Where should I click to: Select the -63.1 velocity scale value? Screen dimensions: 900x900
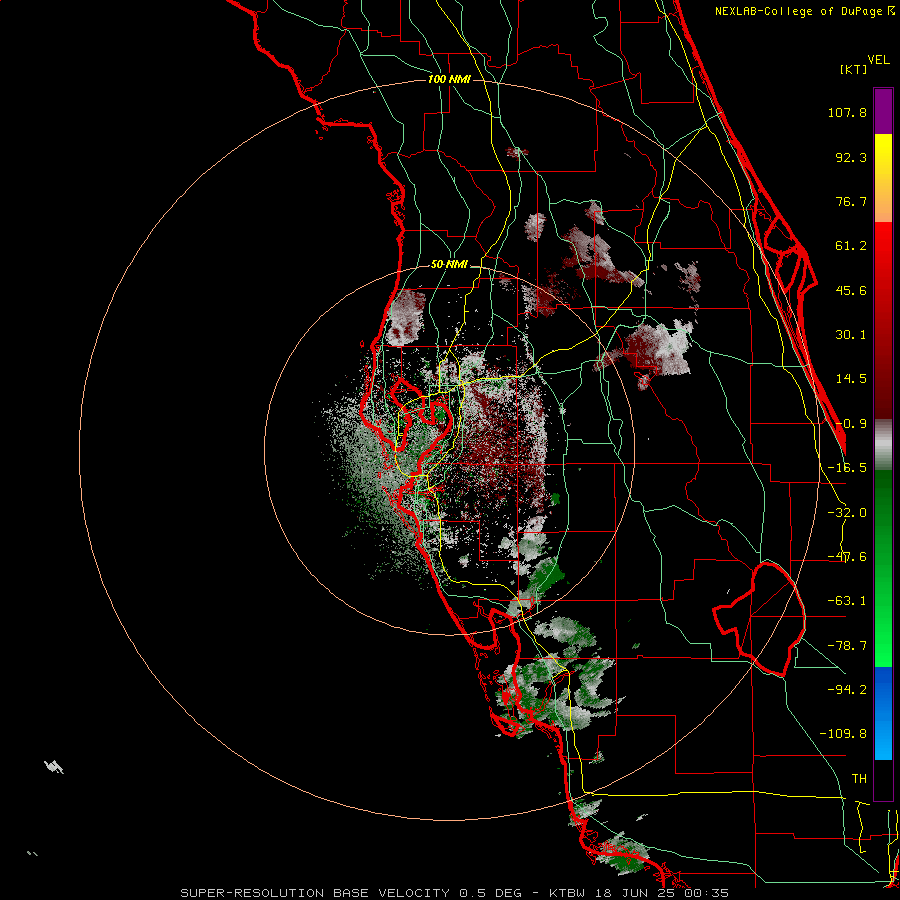(847, 601)
